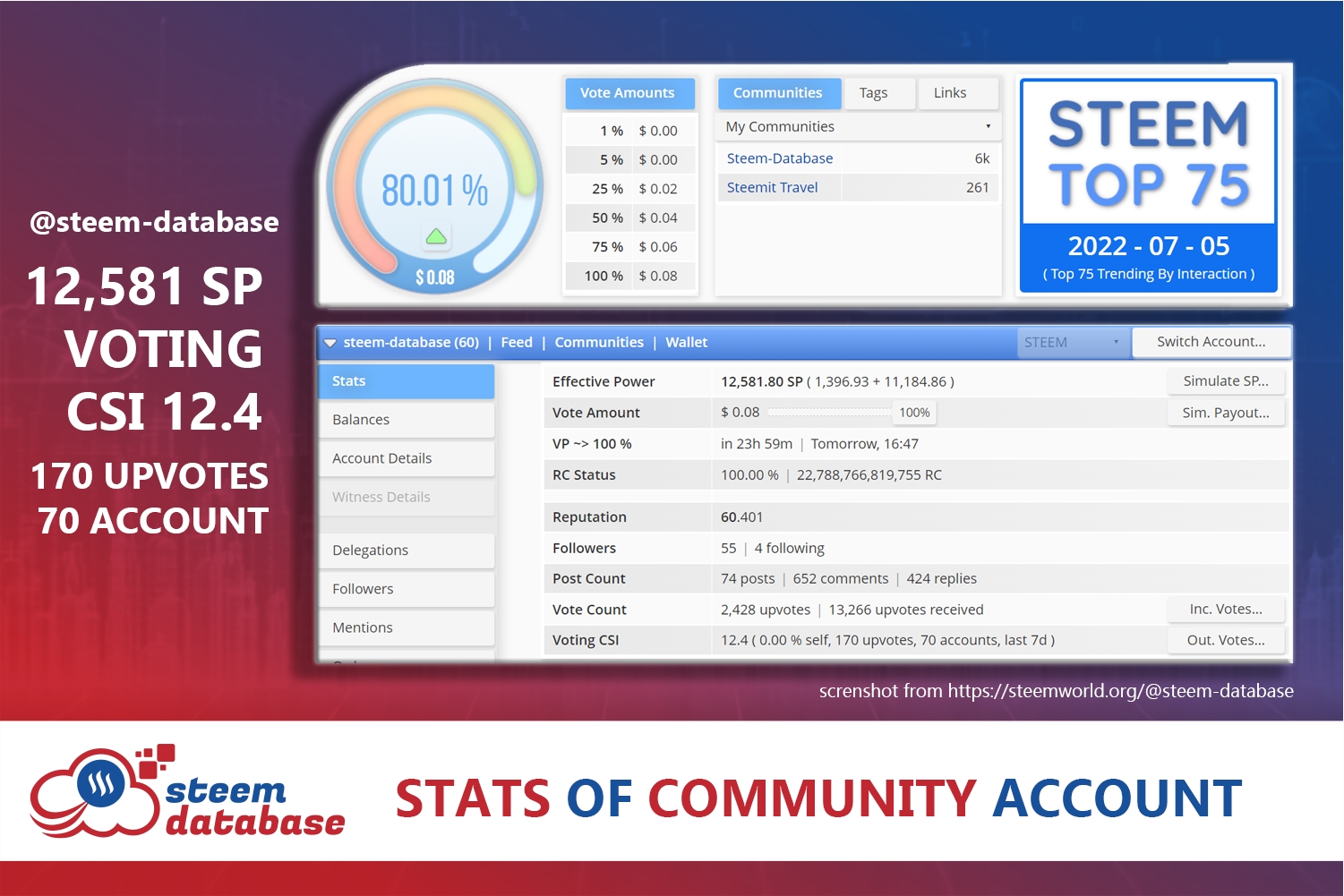Click the STEEM TOP 75 banner
1344x896 pixels.
click(1149, 186)
